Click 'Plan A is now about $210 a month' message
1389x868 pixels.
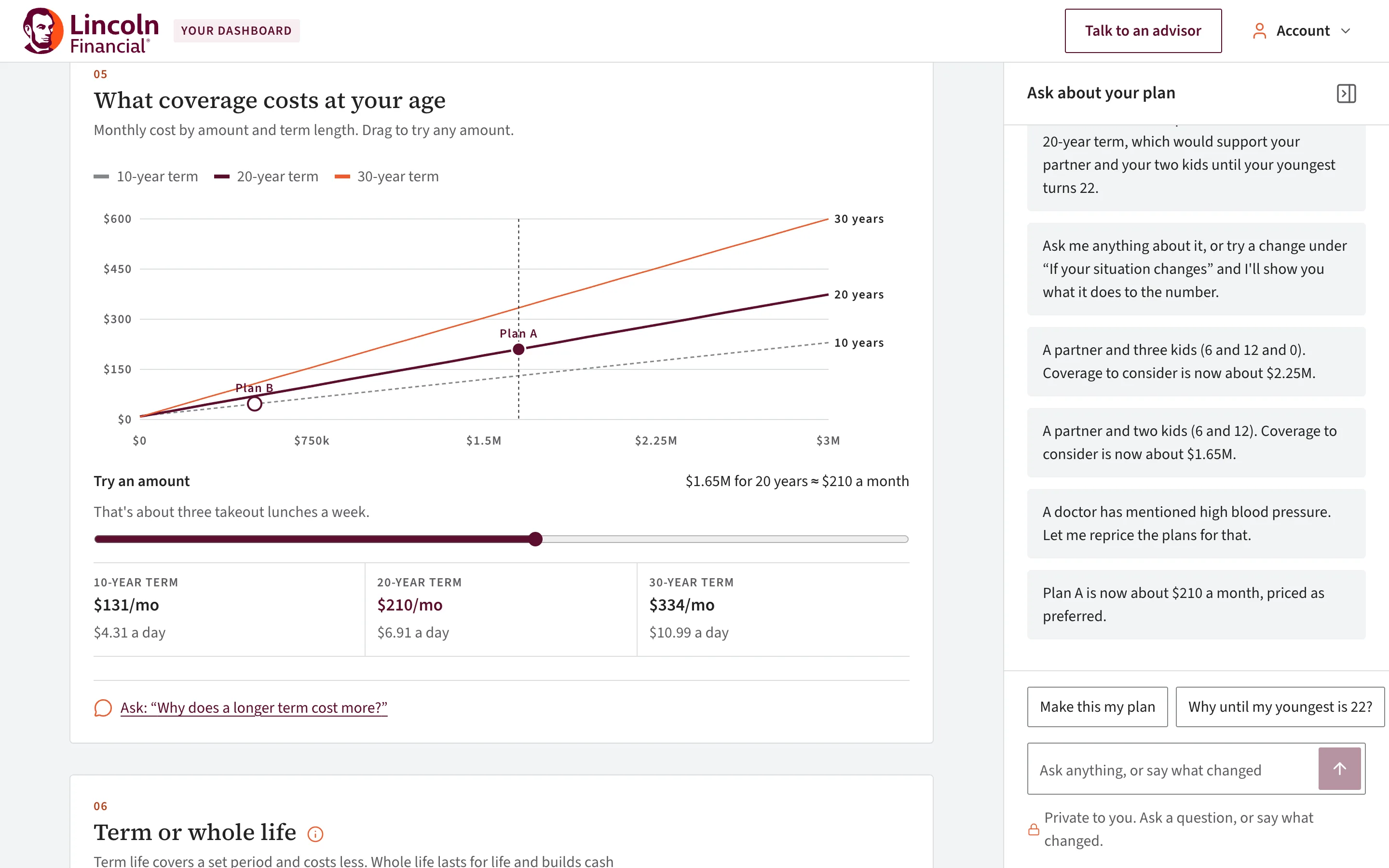tap(1196, 605)
